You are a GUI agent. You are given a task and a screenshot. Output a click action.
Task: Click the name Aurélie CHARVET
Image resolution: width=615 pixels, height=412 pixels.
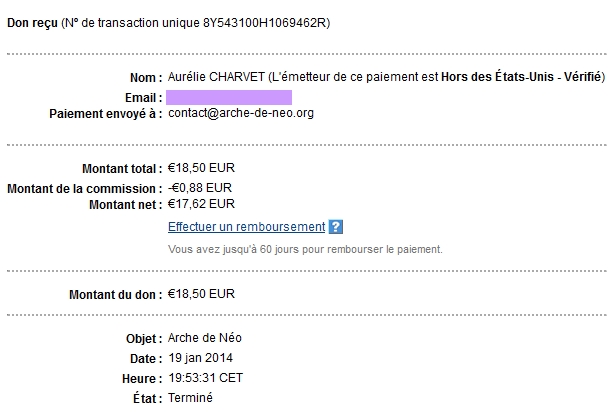217,77
